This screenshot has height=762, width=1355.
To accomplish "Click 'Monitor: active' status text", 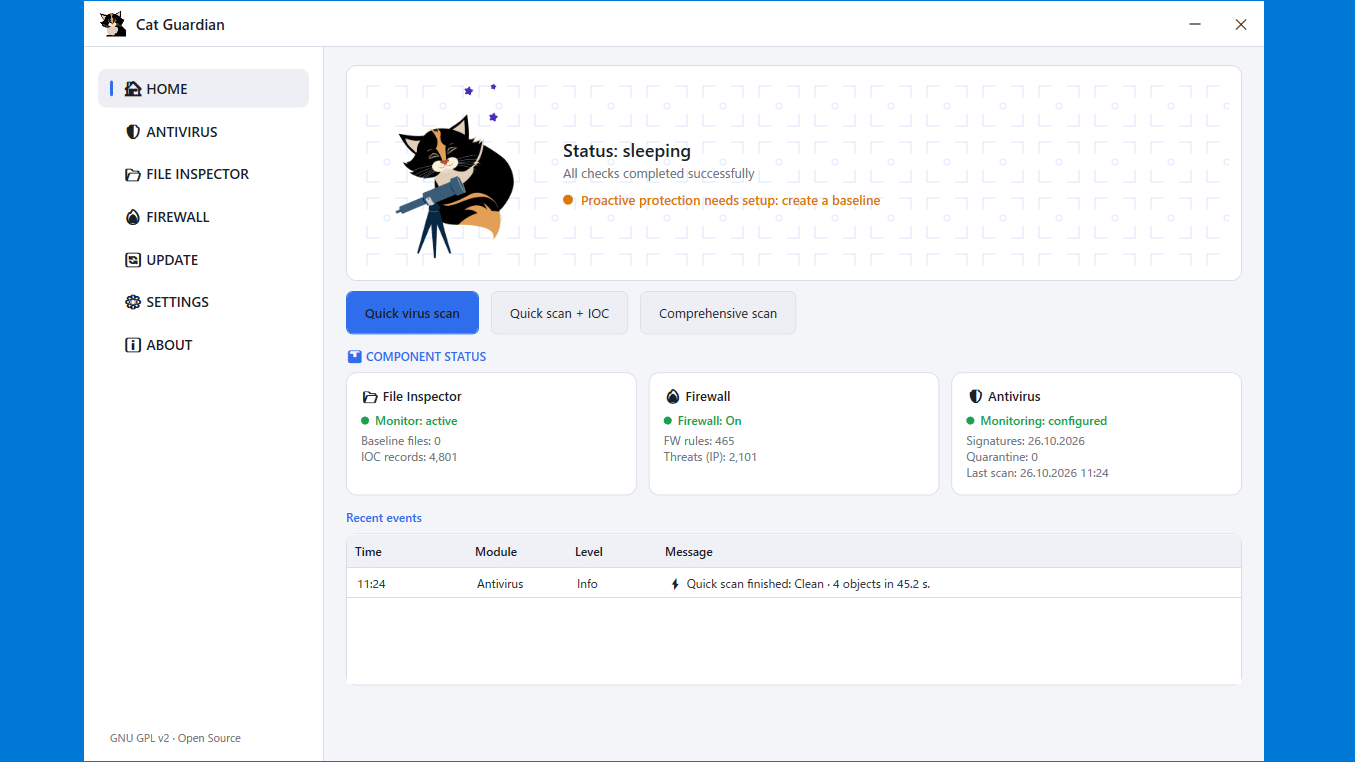I will tap(416, 421).
